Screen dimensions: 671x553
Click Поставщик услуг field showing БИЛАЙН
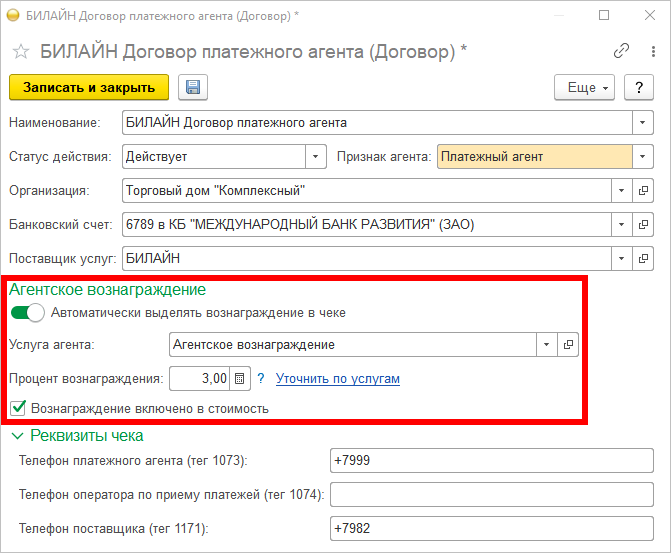367,259
